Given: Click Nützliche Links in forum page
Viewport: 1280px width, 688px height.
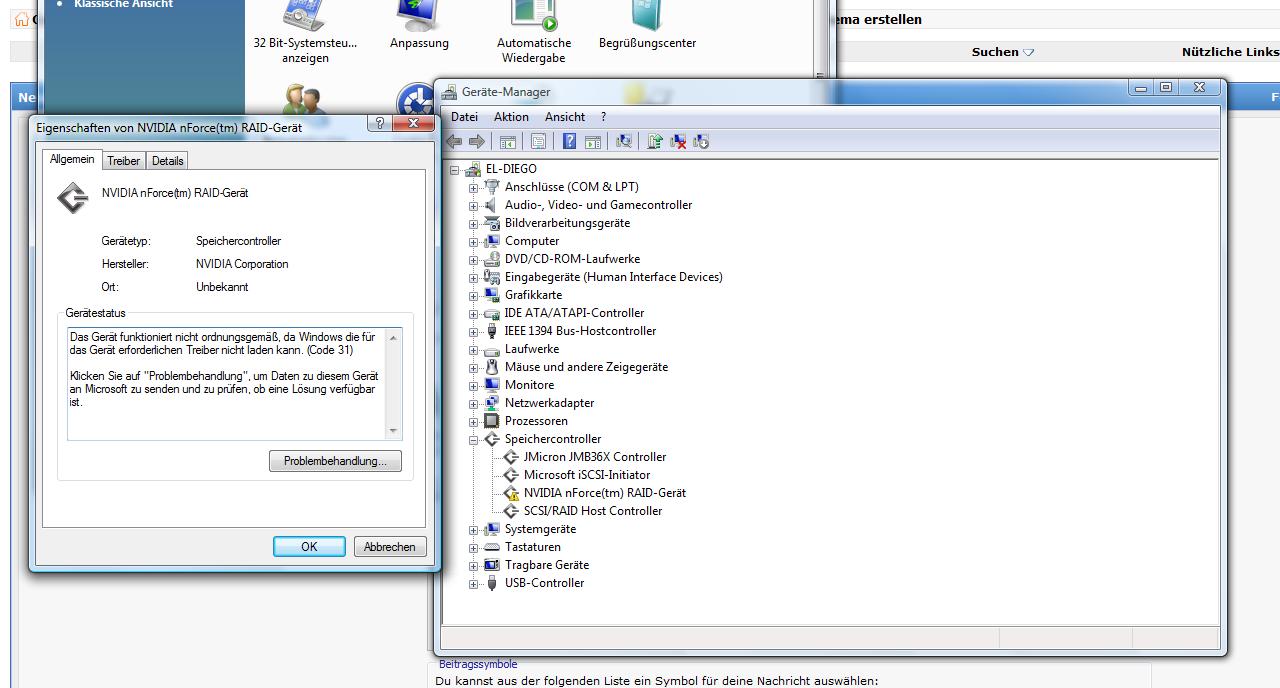Looking at the screenshot, I should (1230, 52).
